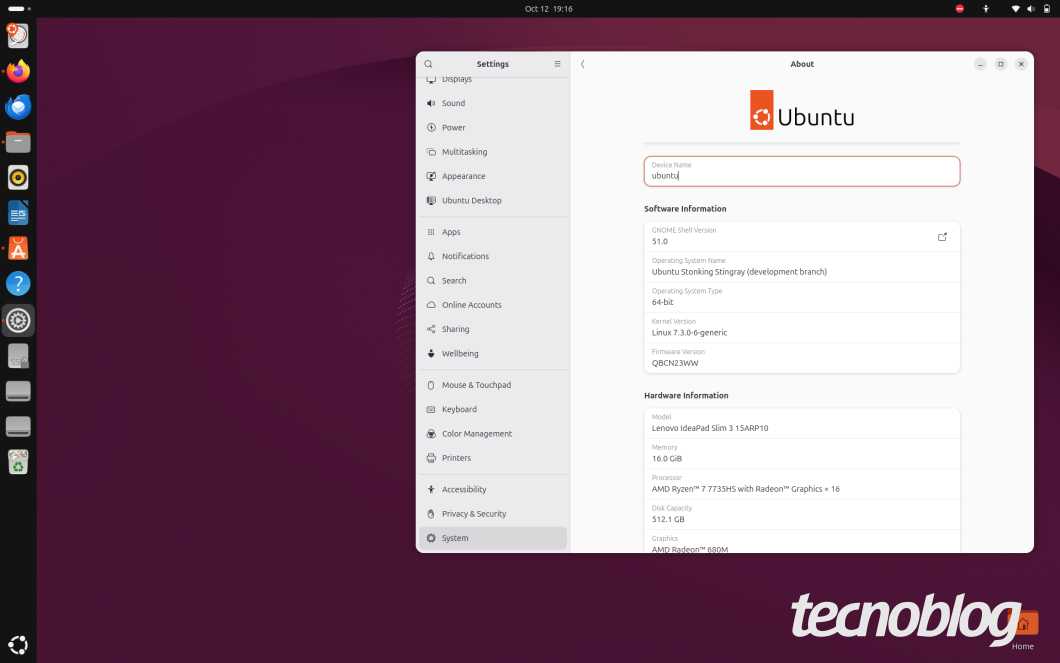Click the Settings gear in dock
This screenshot has height=663, width=1060.
(x=18, y=320)
